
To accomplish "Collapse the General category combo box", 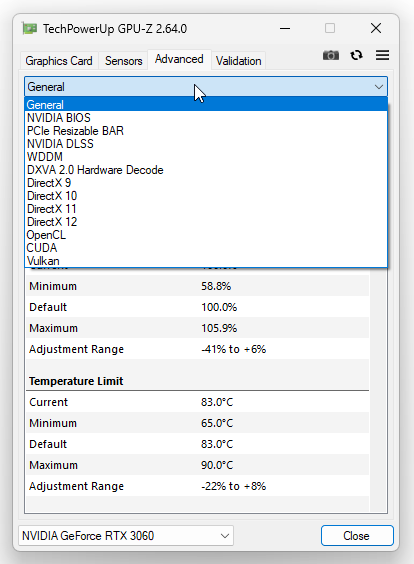I will (206, 87).
